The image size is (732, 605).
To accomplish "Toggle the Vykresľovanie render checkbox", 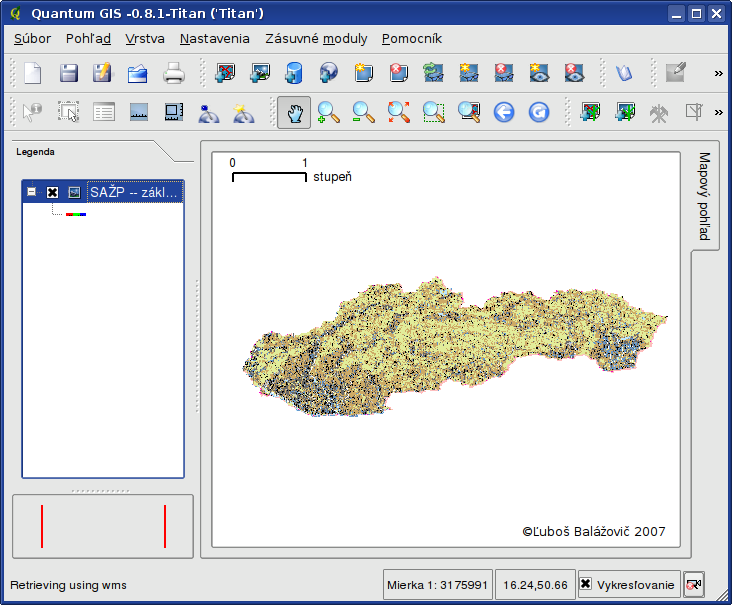I will coord(586,584).
